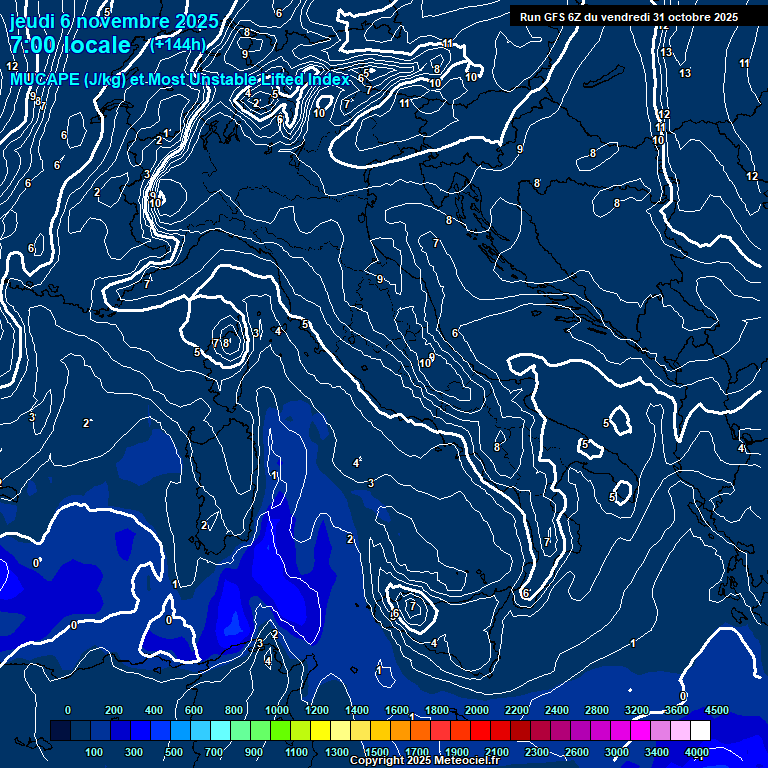Screen dimensions: 768x768
Task: Select the swatch between 3000 and 3200
Action: (x=620, y=730)
